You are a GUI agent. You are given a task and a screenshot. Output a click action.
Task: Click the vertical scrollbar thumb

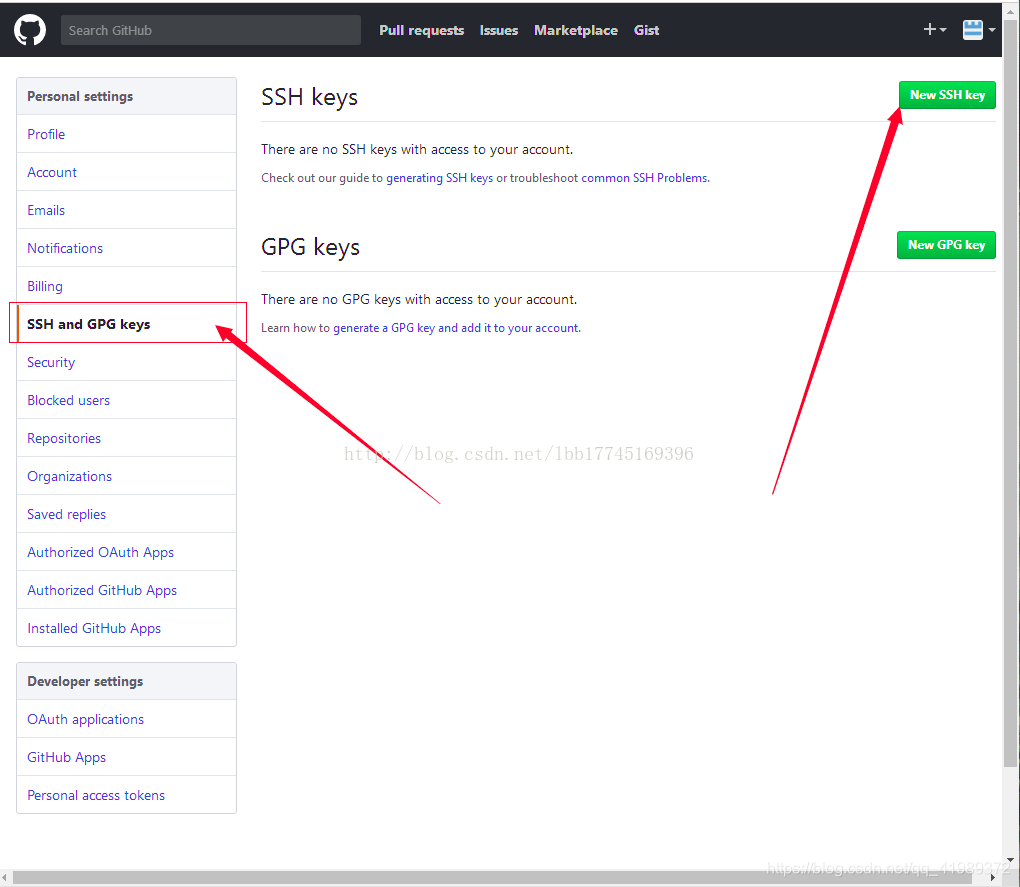point(1010,392)
